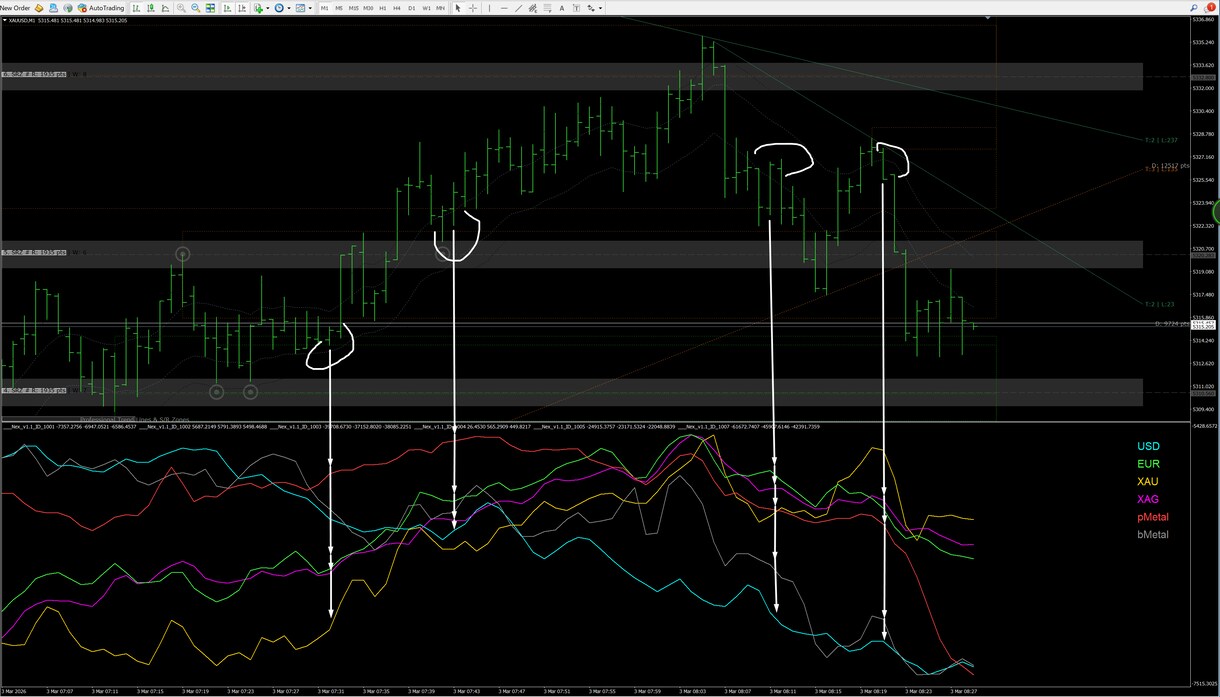Switch to the MN timeframe
This screenshot has height=697, width=1220.
(x=441, y=8)
